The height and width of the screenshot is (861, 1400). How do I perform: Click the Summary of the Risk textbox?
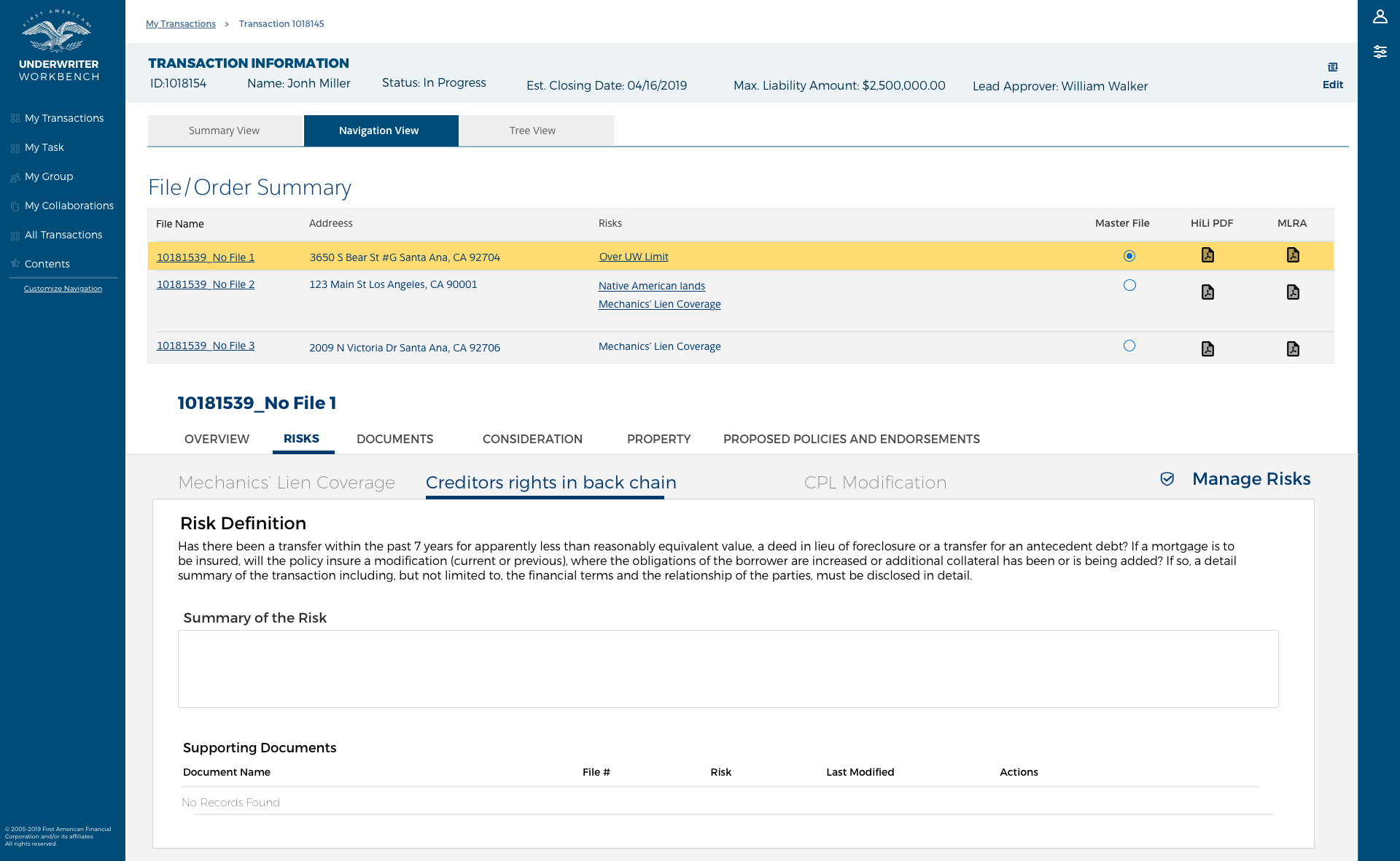tap(727, 669)
